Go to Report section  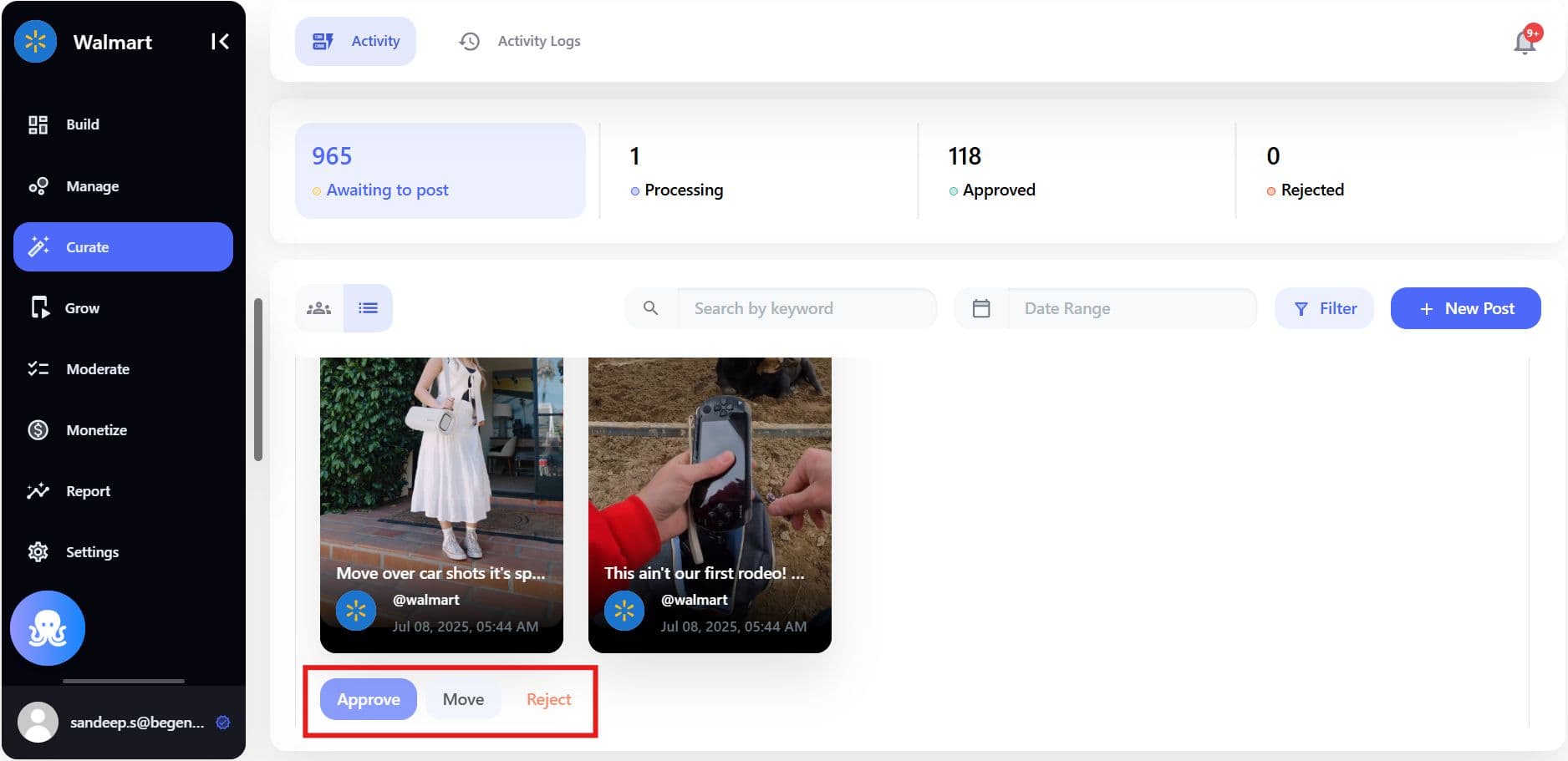pyautogui.click(x=123, y=491)
